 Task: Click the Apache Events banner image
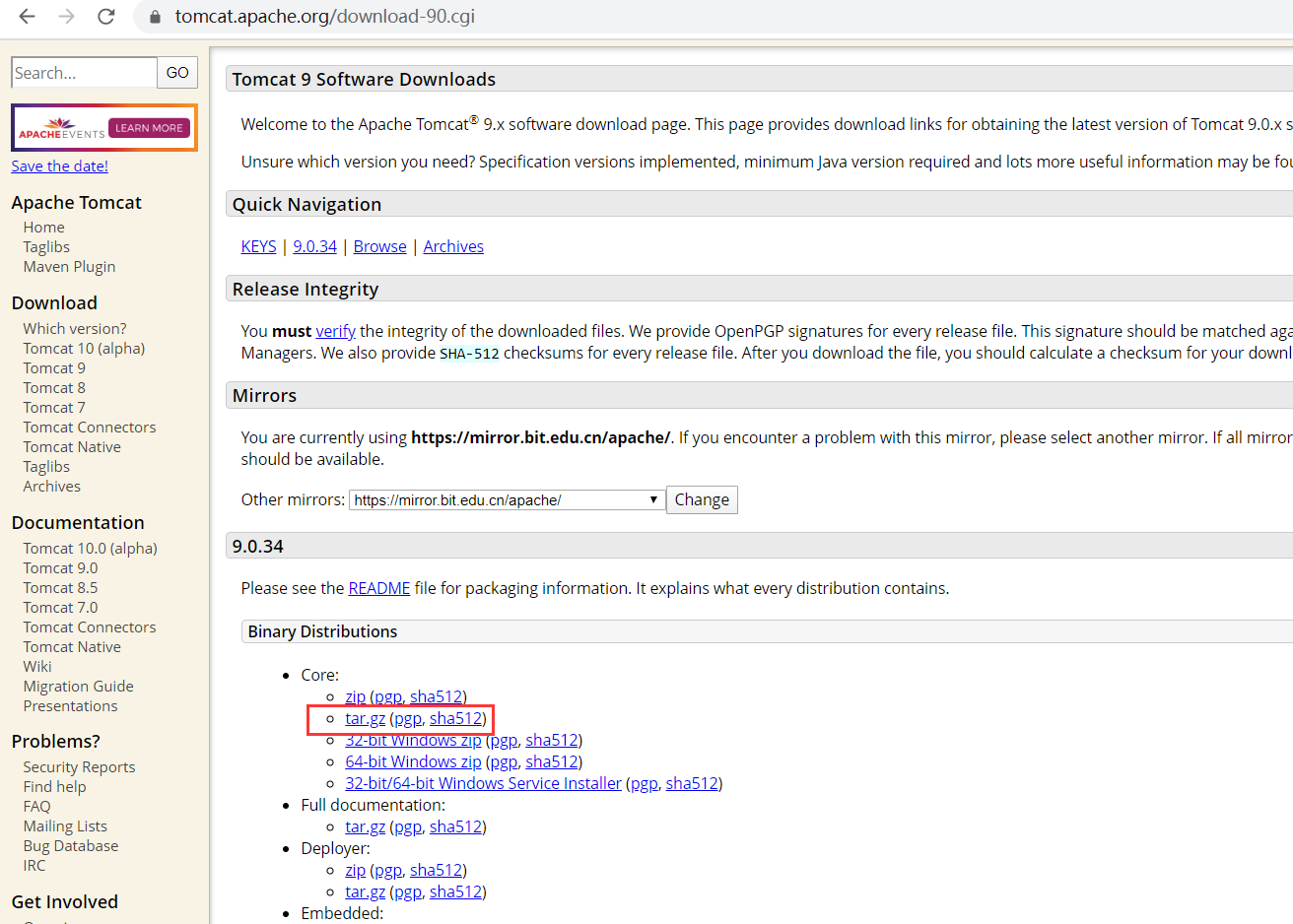[104, 128]
